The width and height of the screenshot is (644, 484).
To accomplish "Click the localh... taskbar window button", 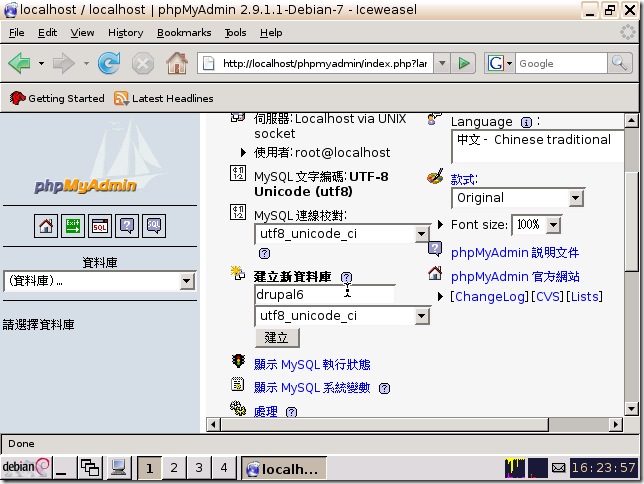I will click(283, 468).
